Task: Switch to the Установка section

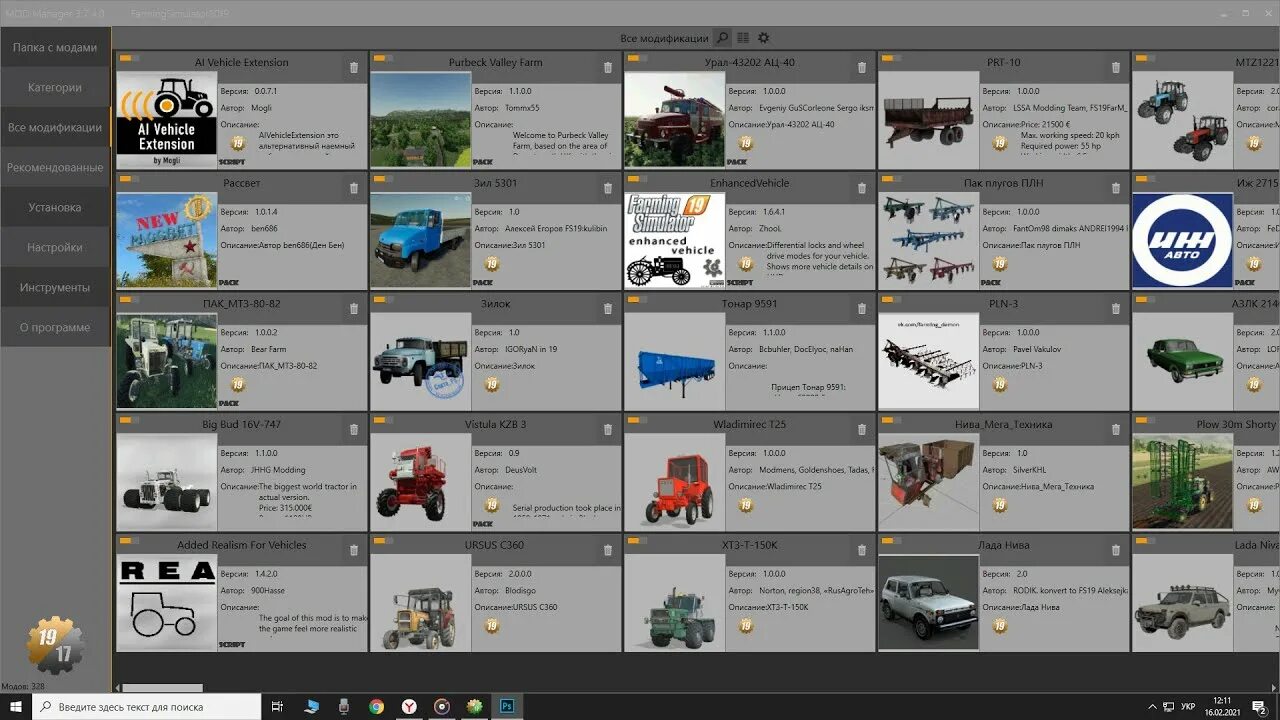Action: (x=55, y=207)
